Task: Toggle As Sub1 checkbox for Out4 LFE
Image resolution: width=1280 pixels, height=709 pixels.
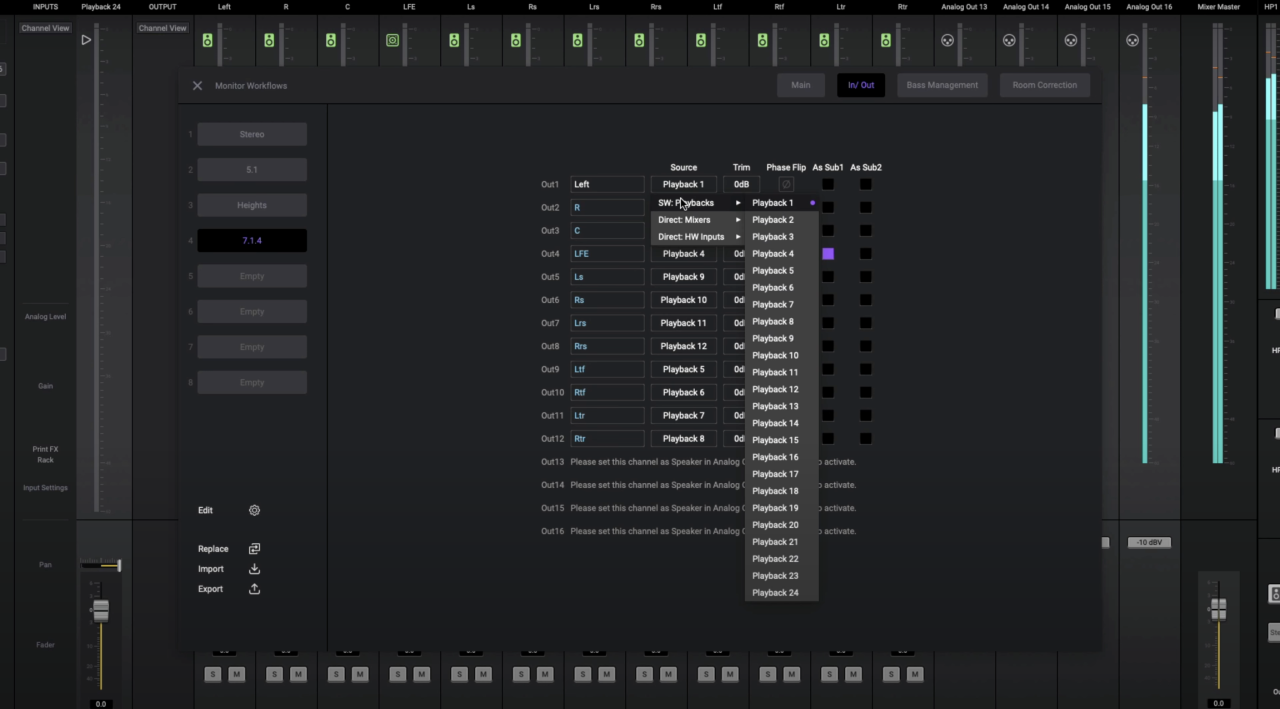Action: point(828,254)
